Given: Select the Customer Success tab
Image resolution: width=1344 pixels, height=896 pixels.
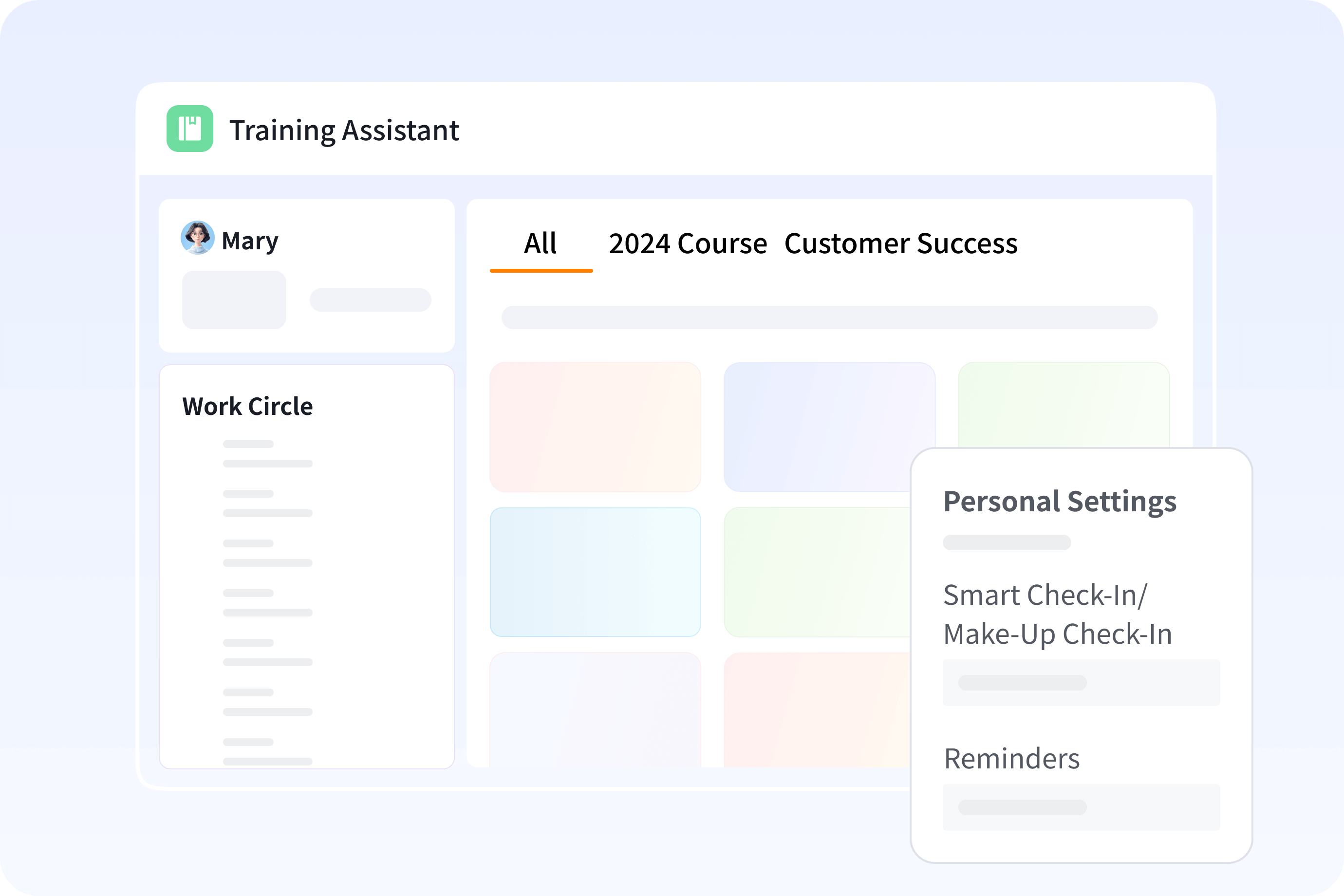Looking at the screenshot, I should [x=900, y=244].
